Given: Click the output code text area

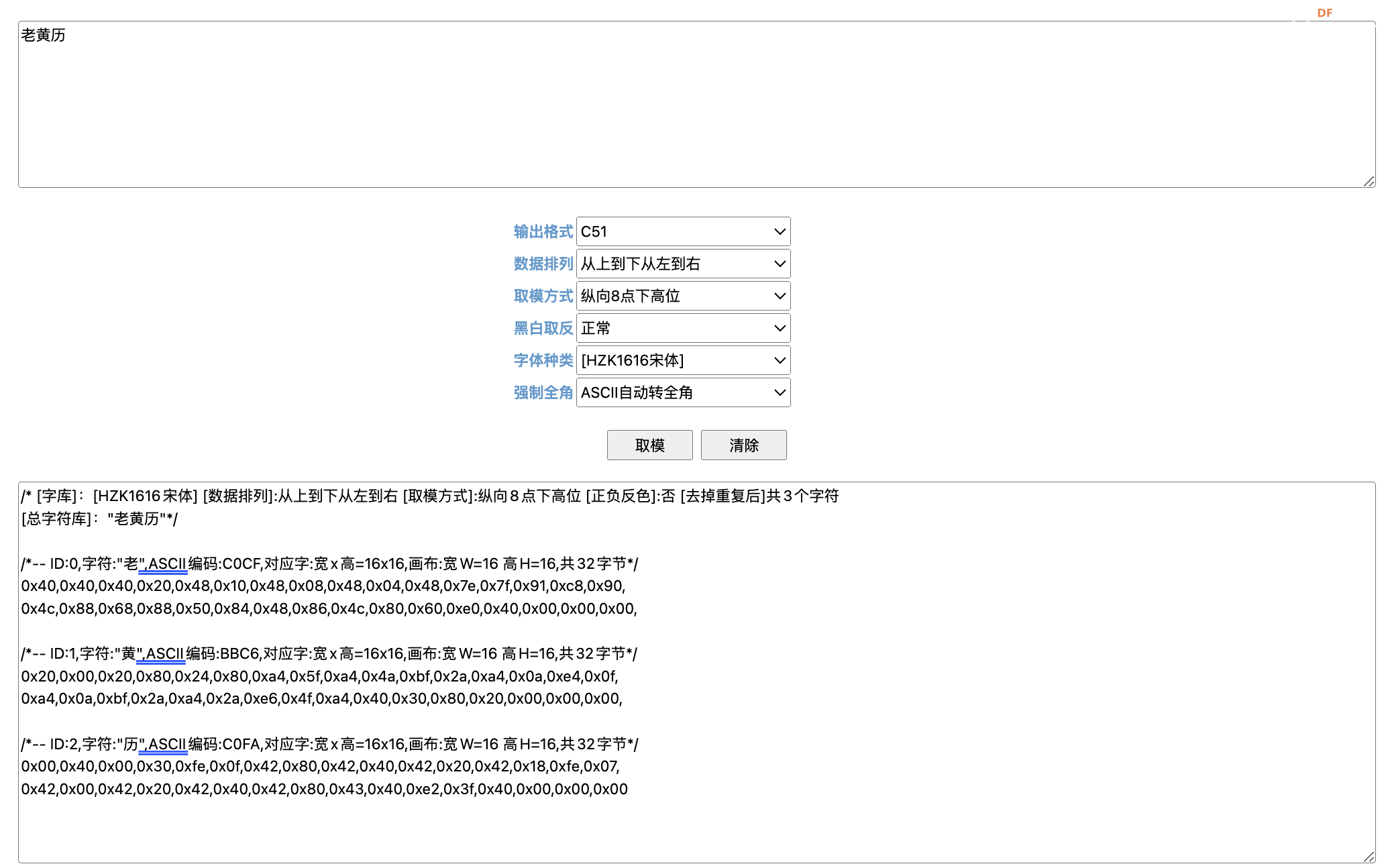Looking at the screenshot, I should click(x=696, y=672).
